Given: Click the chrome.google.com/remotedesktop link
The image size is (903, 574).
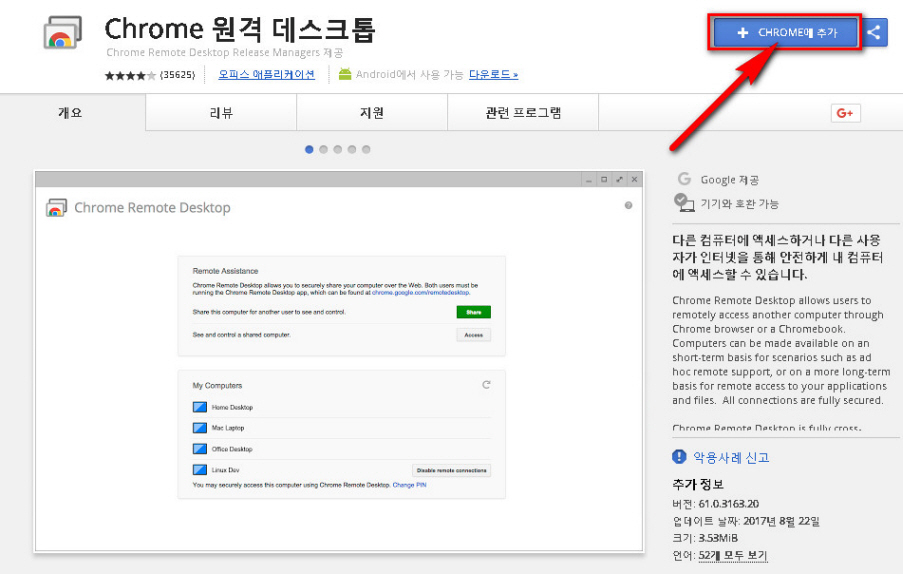Looking at the screenshot, I should coord(420,292).
